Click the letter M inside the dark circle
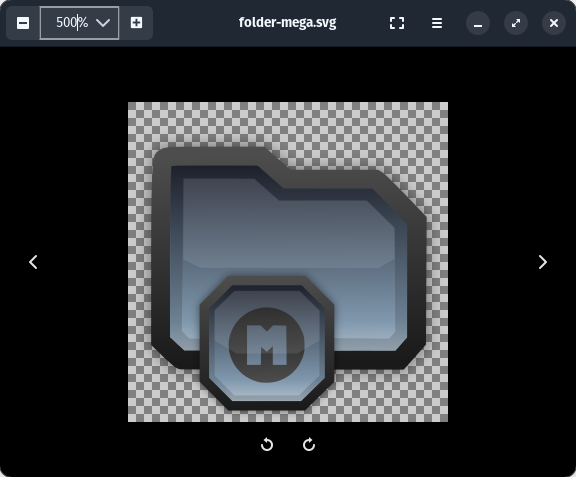 267,345
